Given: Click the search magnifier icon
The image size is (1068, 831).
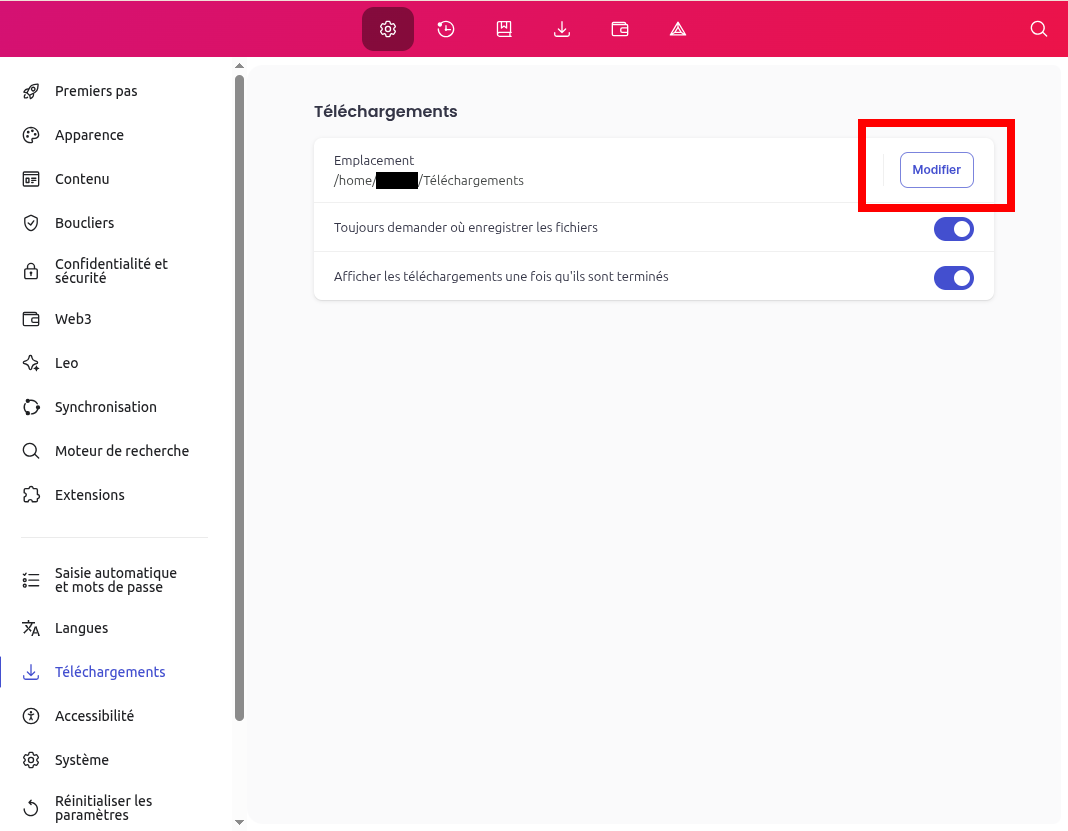Looking at the screenshot, I should click(1039, 29).
